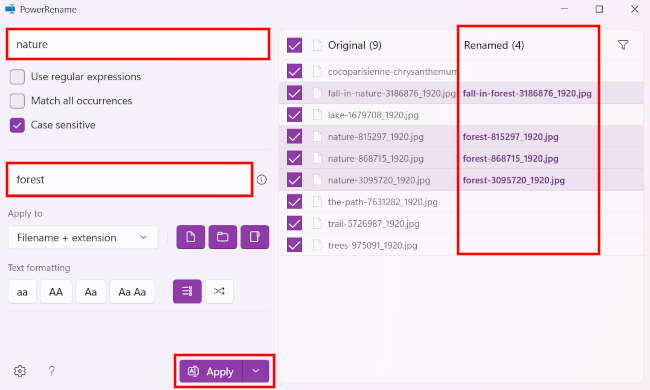Uncheck trail-5726987_1920.jpg checkbox

point(294,223)
